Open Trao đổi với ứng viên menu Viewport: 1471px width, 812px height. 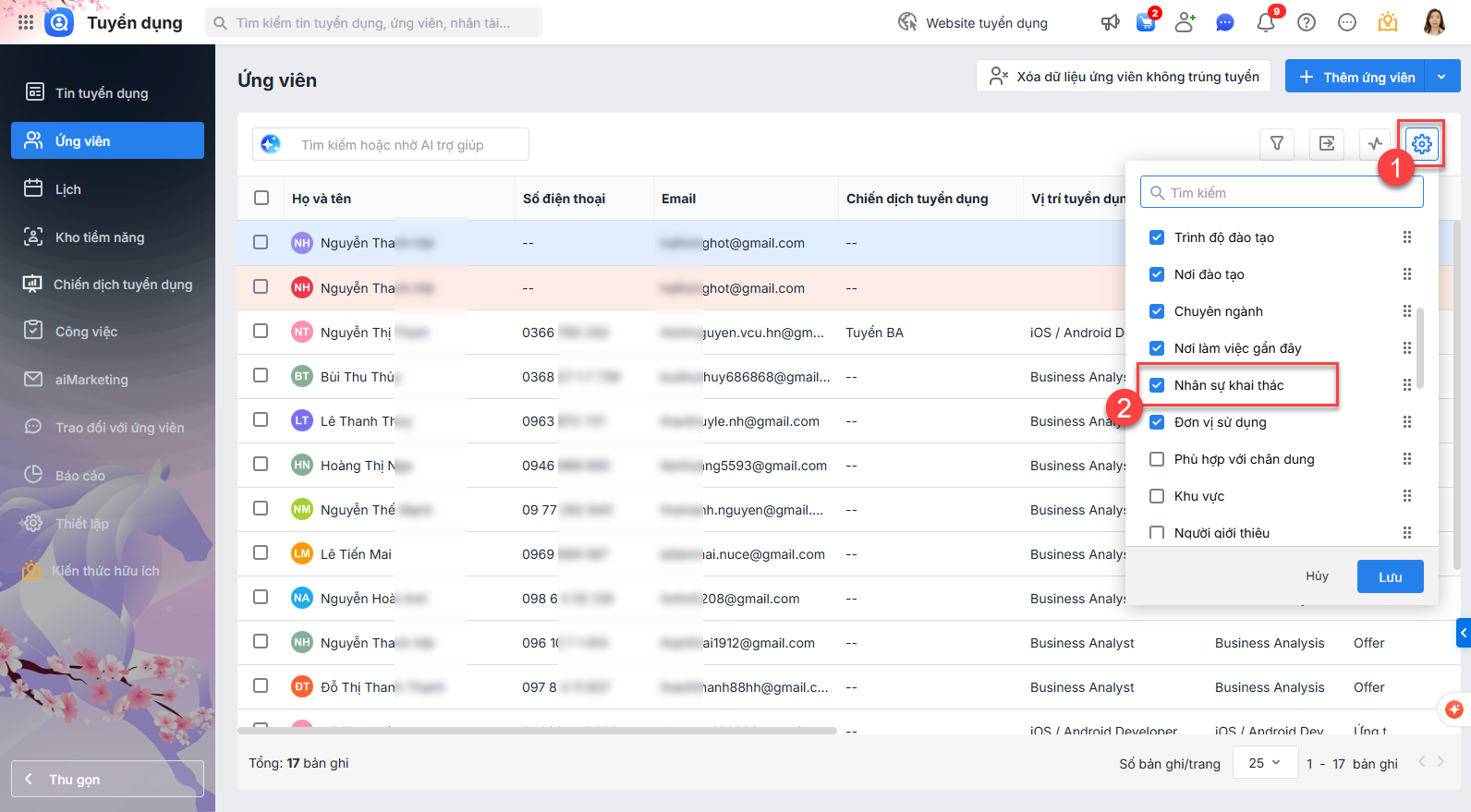tap(107, 427)
